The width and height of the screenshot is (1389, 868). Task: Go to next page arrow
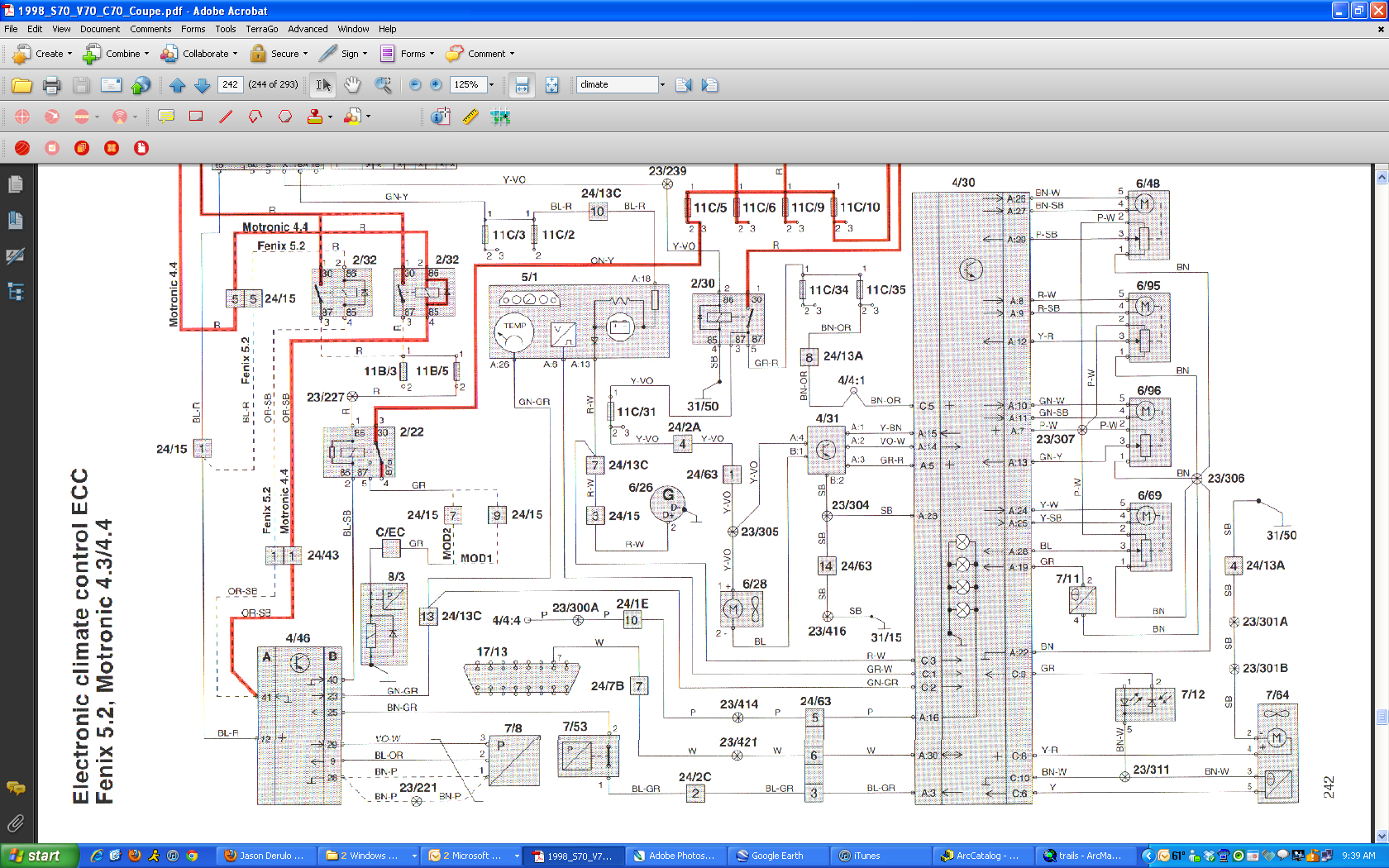202,84
